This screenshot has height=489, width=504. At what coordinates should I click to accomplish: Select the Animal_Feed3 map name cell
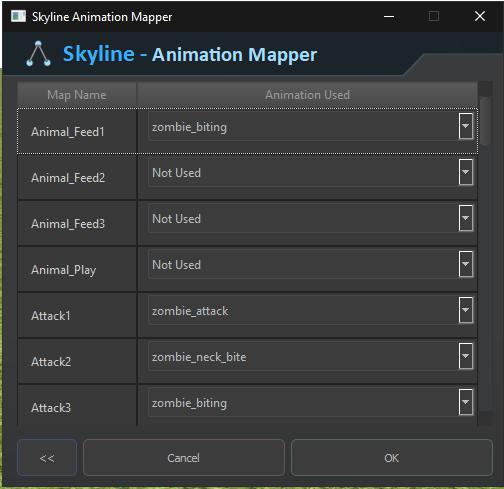pos(77,223)
